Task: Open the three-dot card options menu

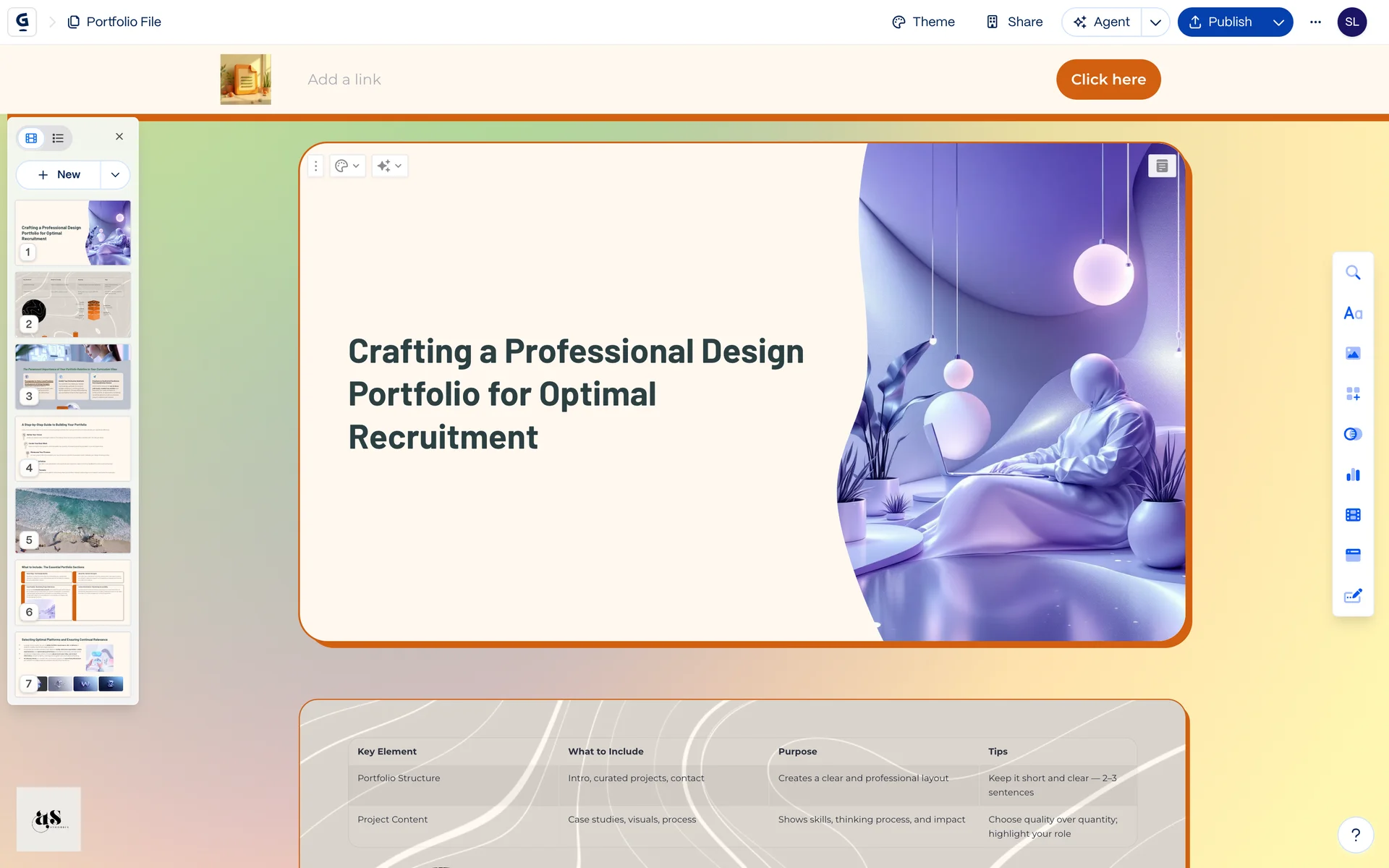Action: pos(315,166)
